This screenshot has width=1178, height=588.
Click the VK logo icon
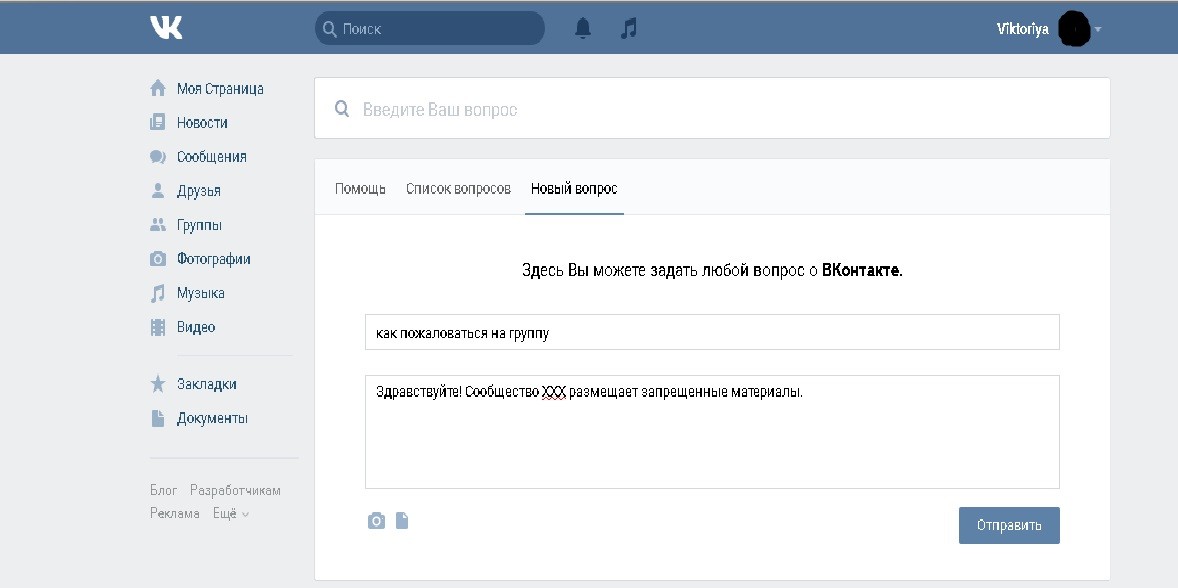pos(166,28)
